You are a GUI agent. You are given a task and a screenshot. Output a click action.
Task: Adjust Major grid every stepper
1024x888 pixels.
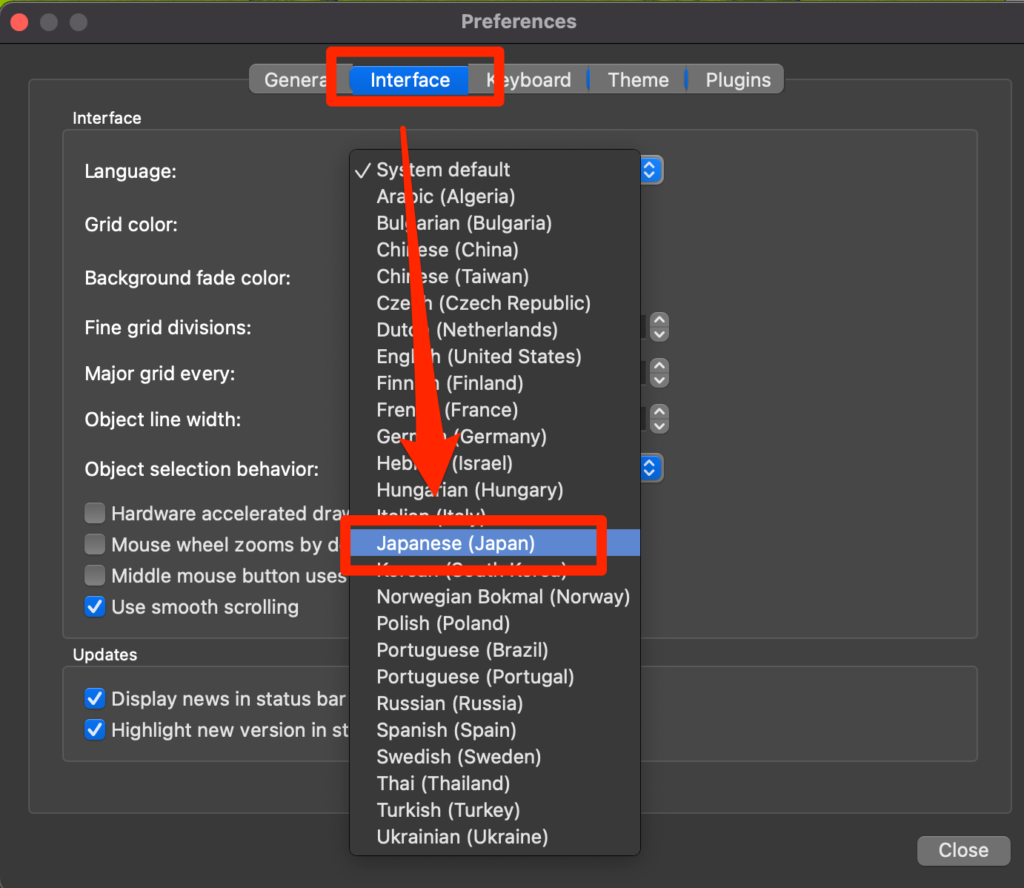660,373
